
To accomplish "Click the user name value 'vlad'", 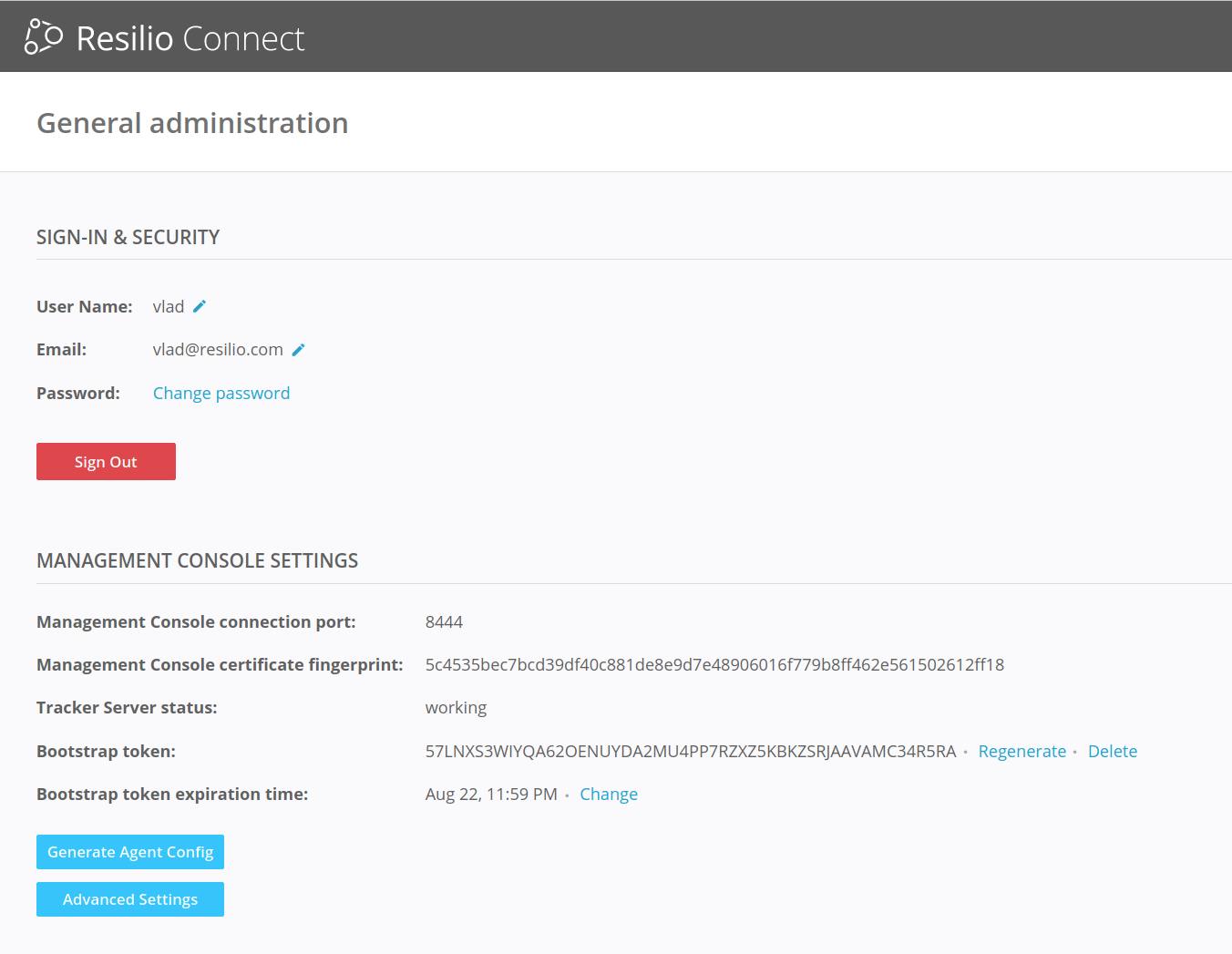I will 169,306.
